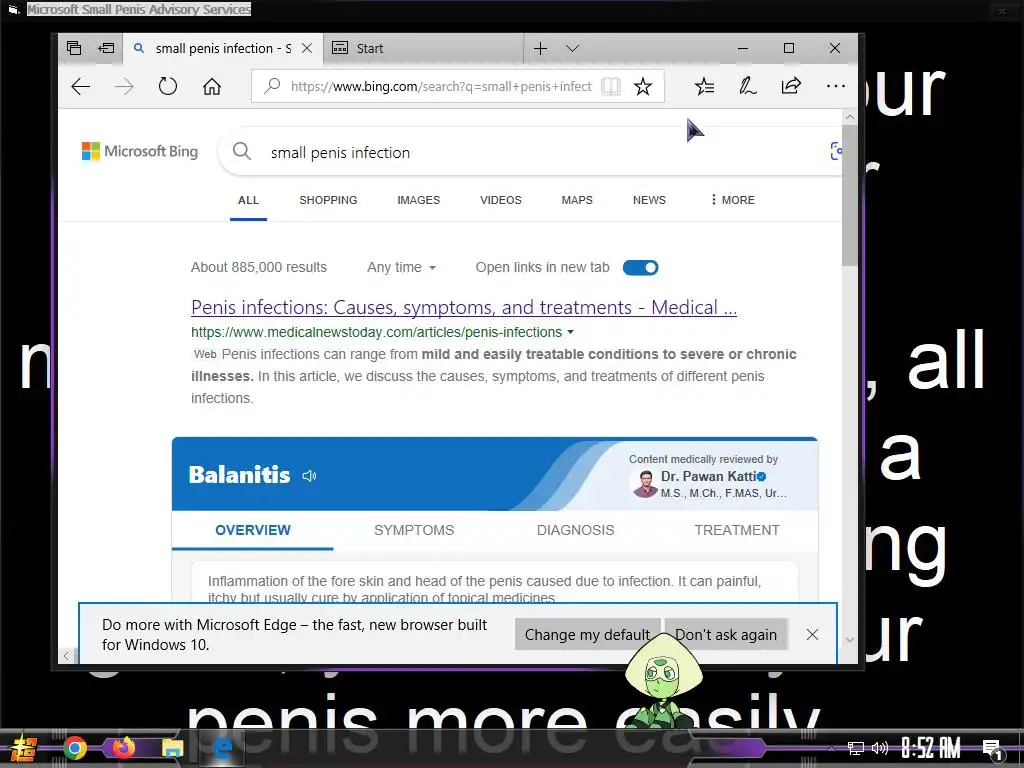Open Edge Settings and more menu

835,86
